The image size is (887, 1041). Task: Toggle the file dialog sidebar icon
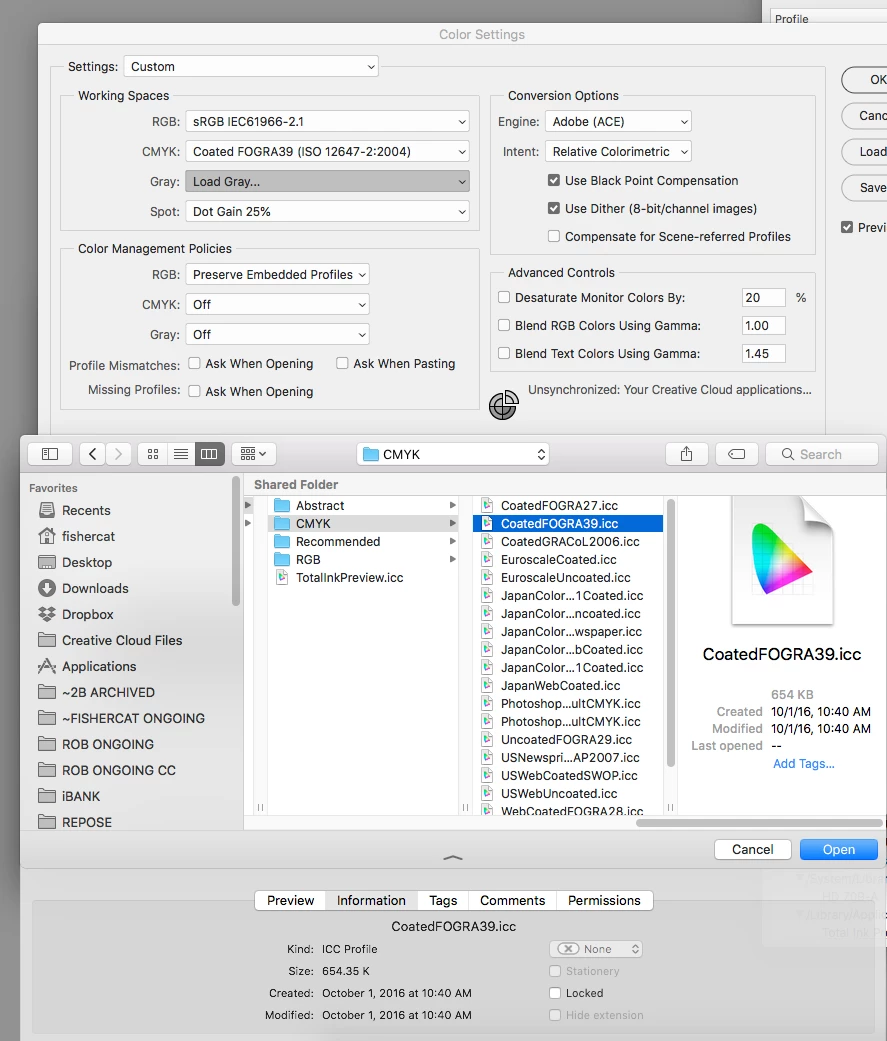point(50,454)
